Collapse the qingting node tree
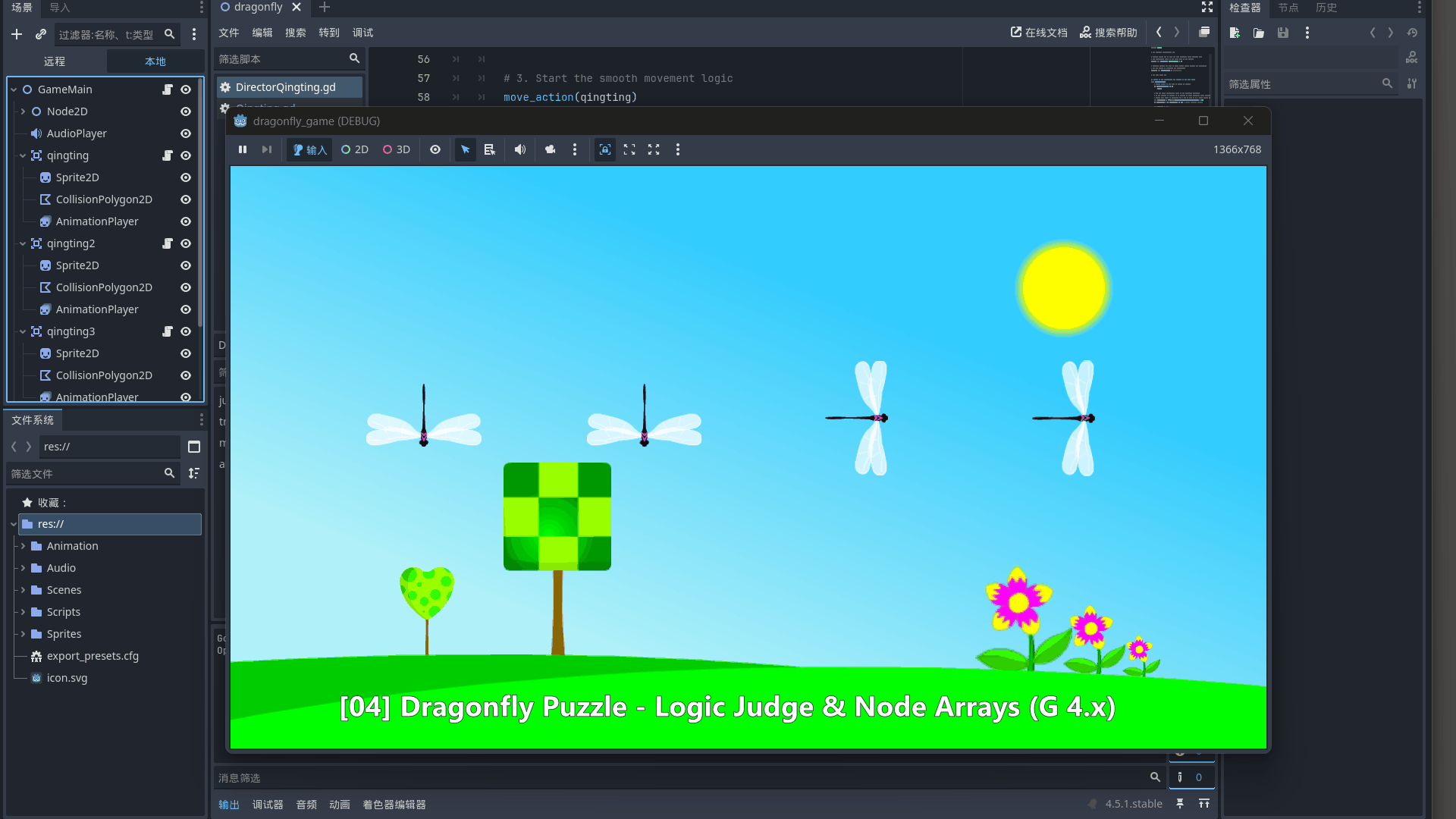This screenshot has width=1456, height=819. pyautogui.click(x=23, y=155)
